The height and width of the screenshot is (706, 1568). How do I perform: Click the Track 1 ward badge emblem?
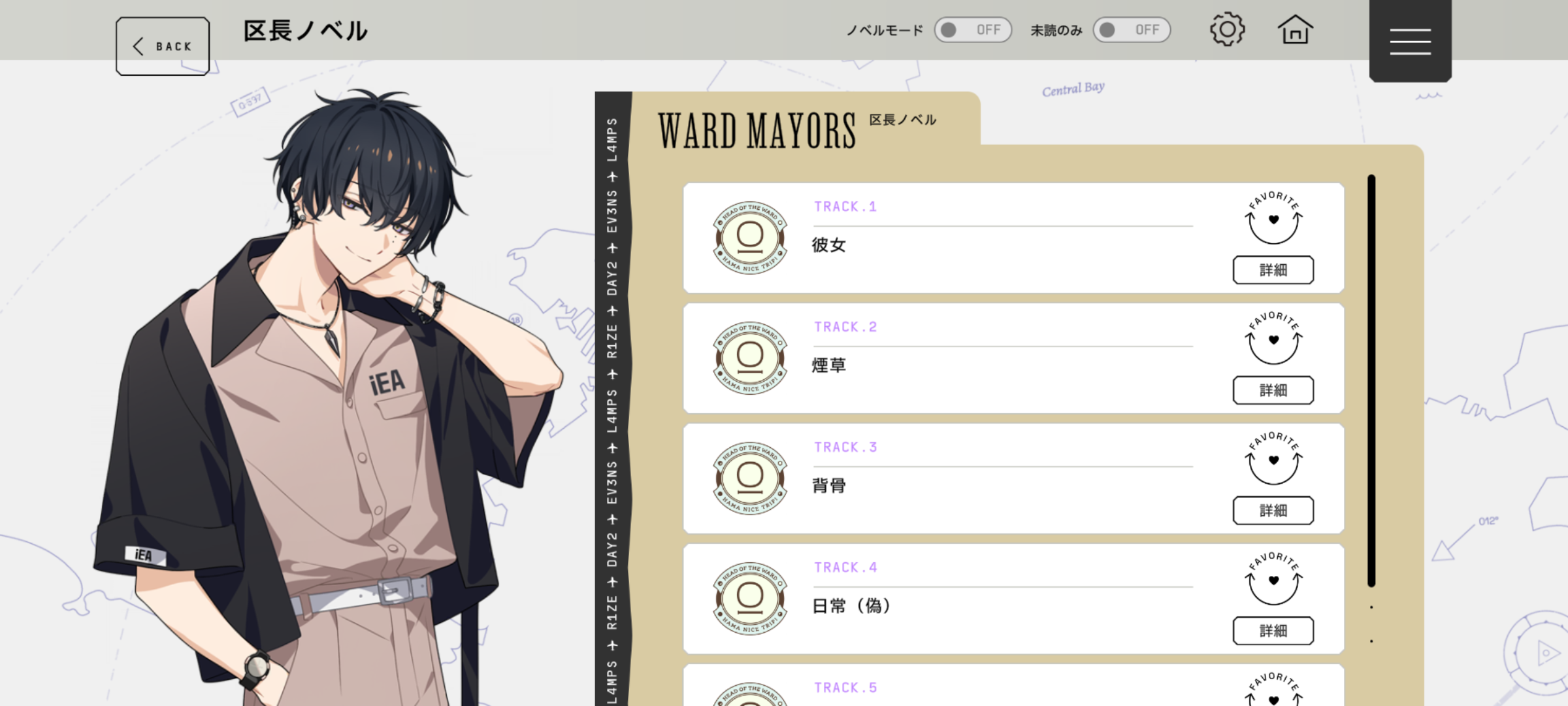click(750, 238)
